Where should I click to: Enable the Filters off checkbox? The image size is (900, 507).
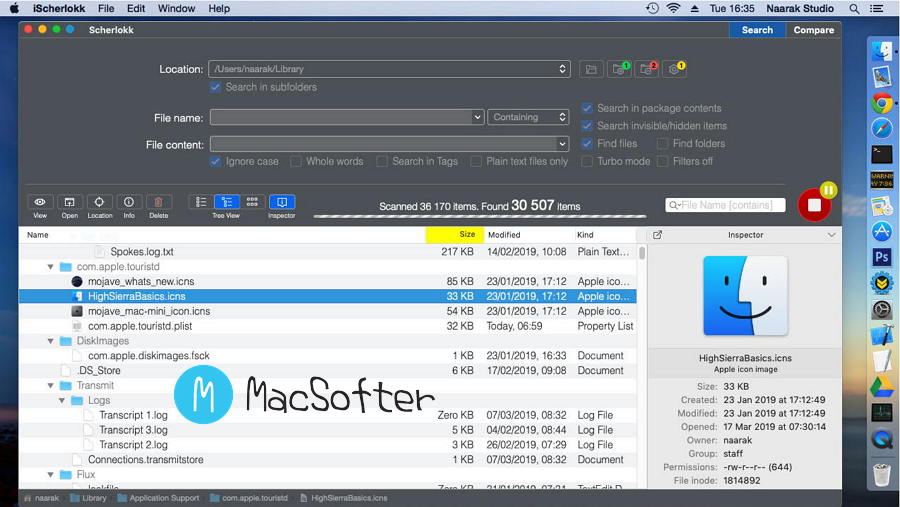662,161
